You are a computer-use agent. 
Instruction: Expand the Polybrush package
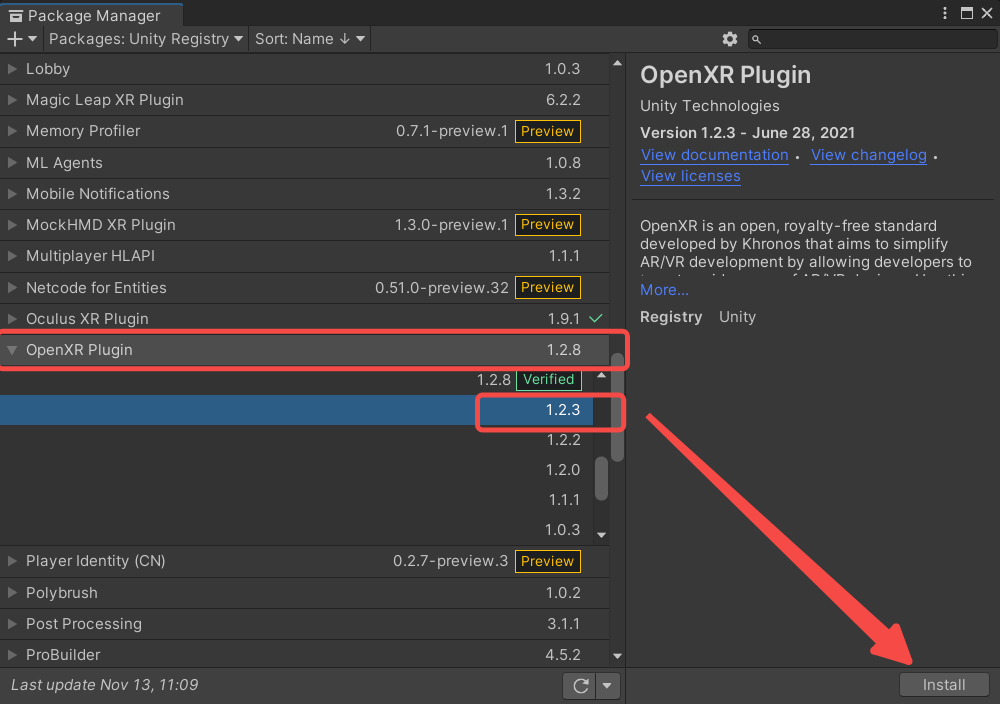(x=12, y=592)
